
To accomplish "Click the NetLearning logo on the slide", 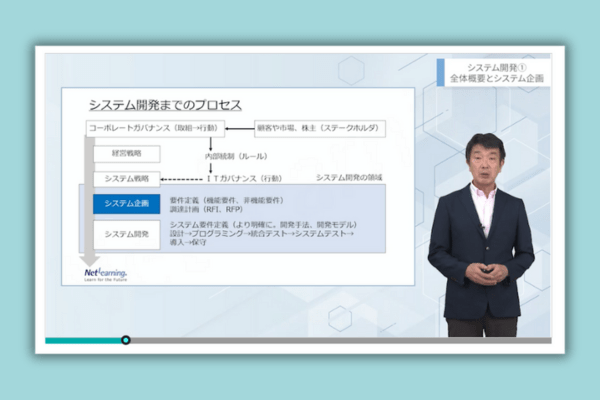I will tap(105, 274).
